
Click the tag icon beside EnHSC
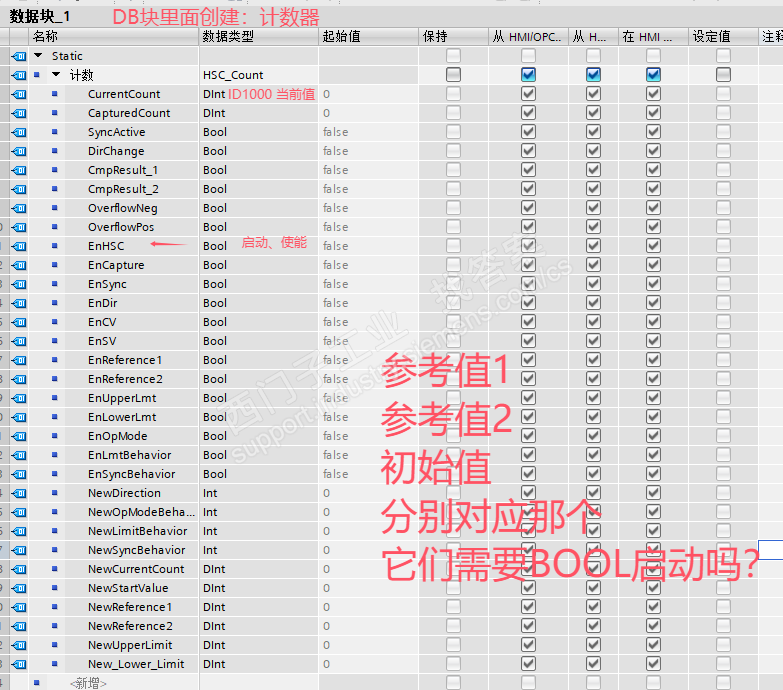[x=19, y=246]
